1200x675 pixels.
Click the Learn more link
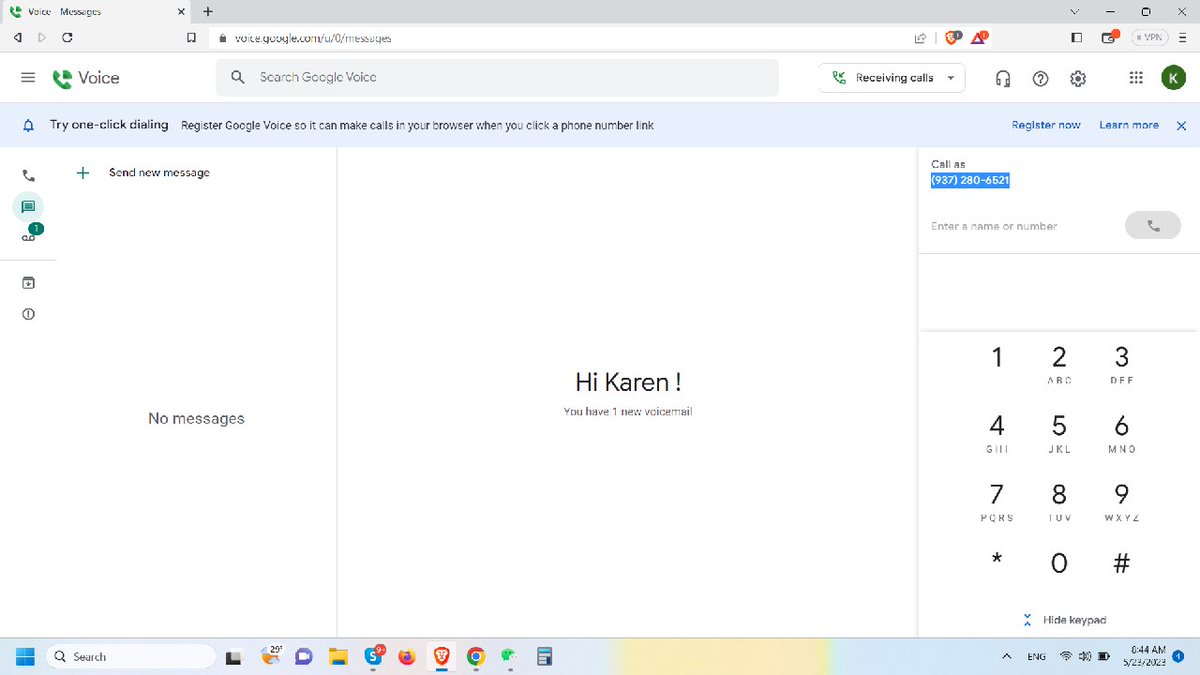coord(1129,125)
